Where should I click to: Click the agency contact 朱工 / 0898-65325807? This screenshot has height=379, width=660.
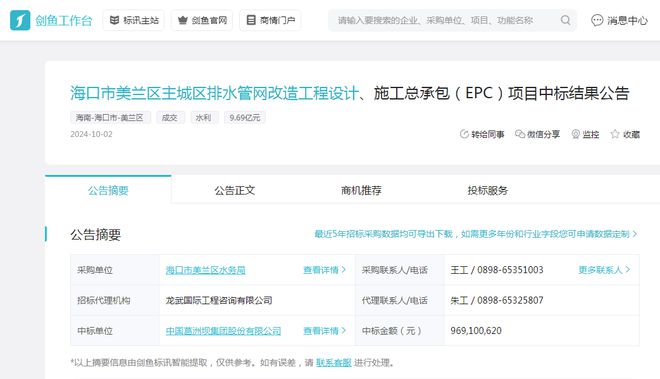(x=497, y=300)
